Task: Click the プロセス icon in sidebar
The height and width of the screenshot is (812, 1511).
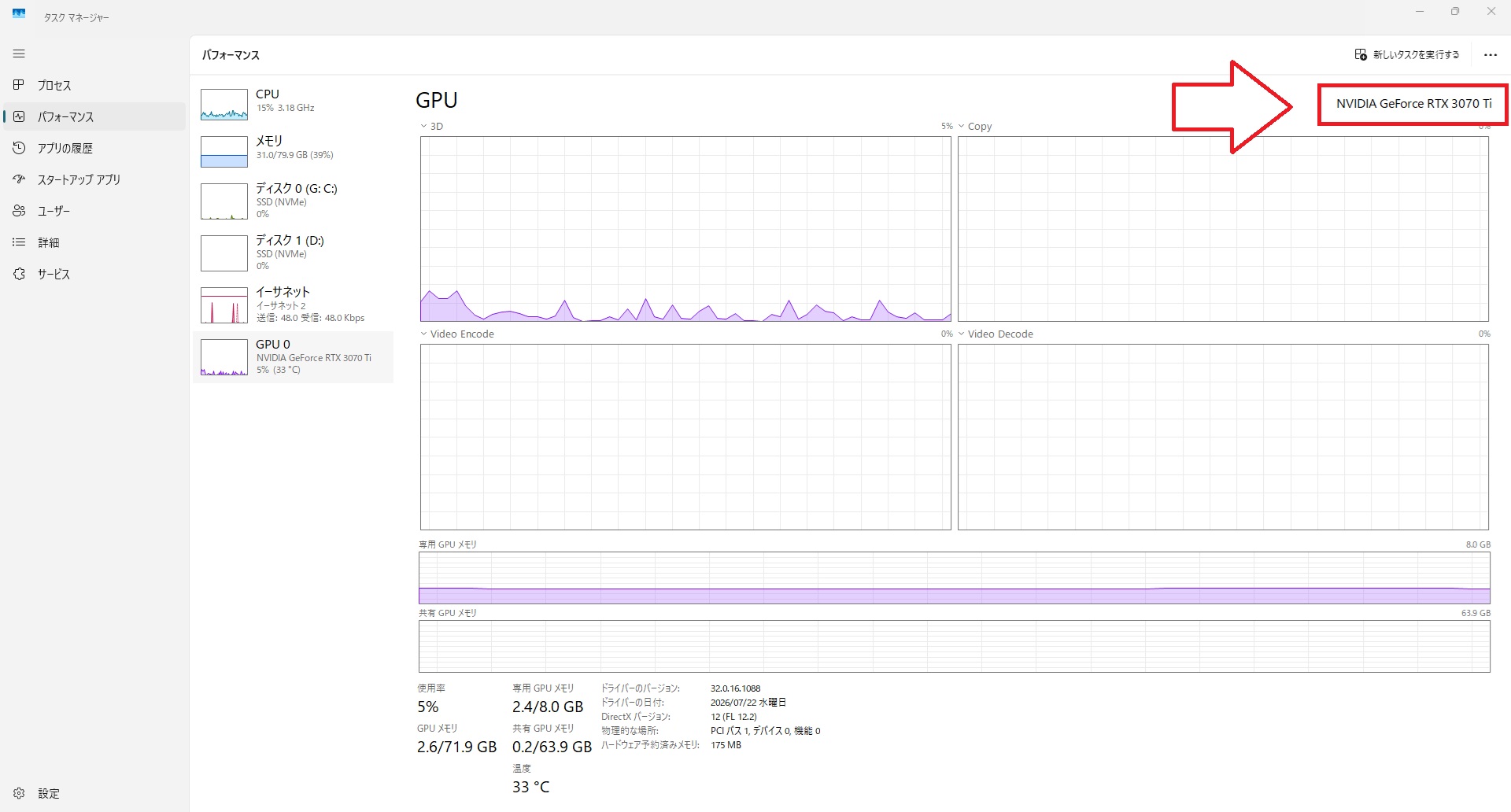Action: pos(19,85)
